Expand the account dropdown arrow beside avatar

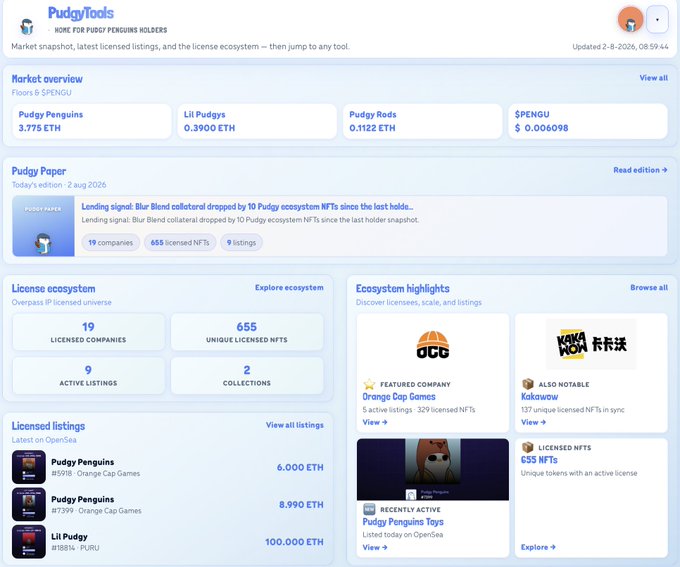click(657, 20)
